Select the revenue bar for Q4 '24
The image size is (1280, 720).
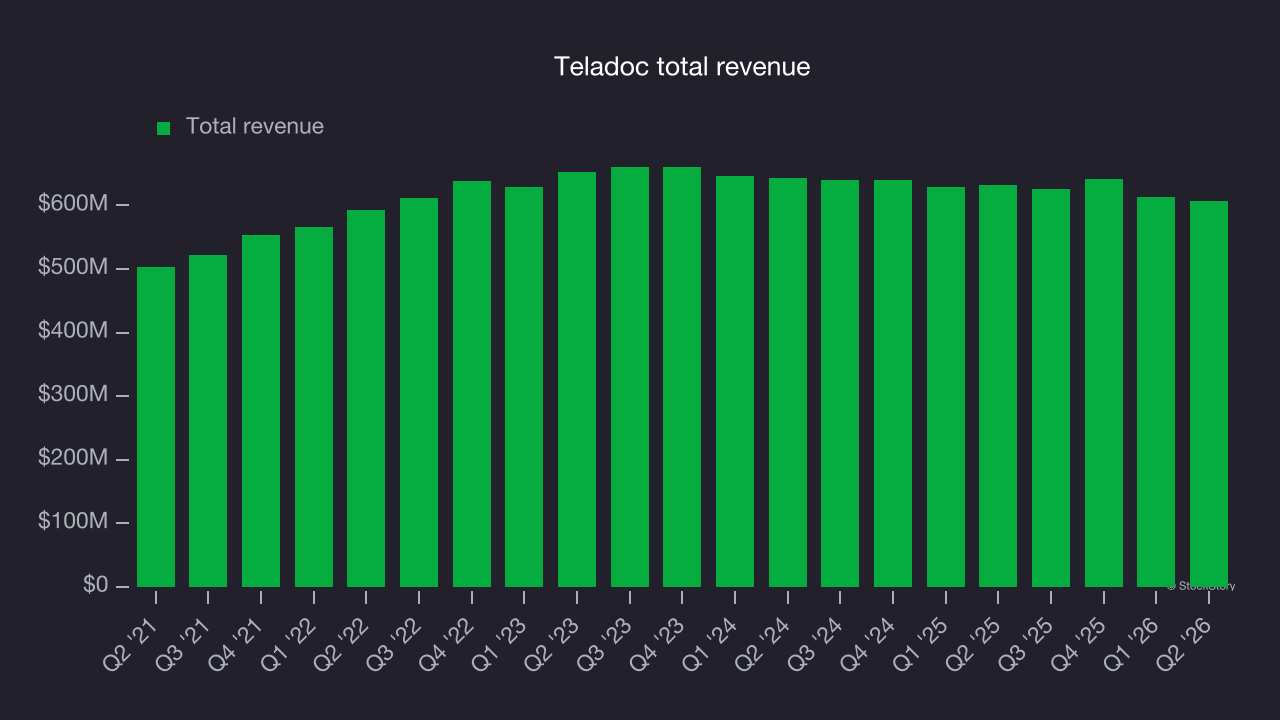click(x=893, y=383)
